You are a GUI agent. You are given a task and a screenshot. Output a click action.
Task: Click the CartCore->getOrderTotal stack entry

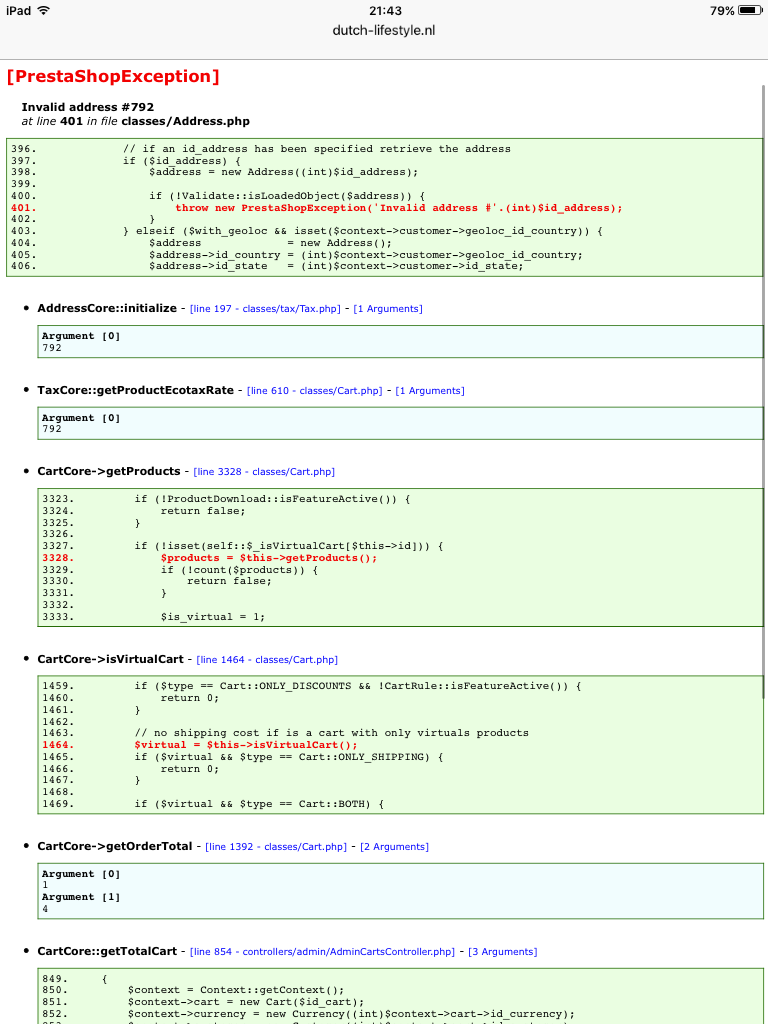click(115, 846)
